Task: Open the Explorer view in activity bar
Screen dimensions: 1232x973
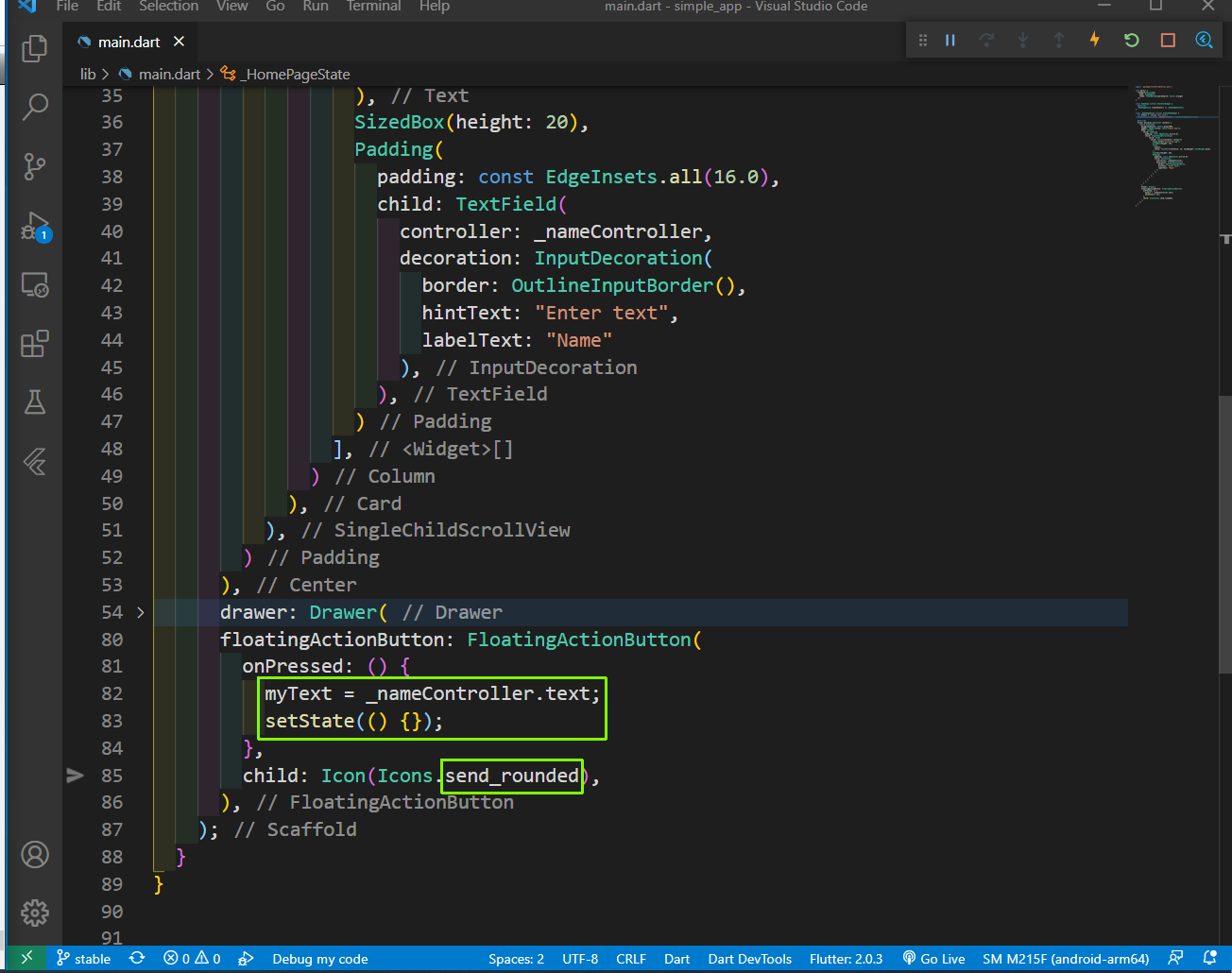Action: pyautogui.click(x=35, y=48)
